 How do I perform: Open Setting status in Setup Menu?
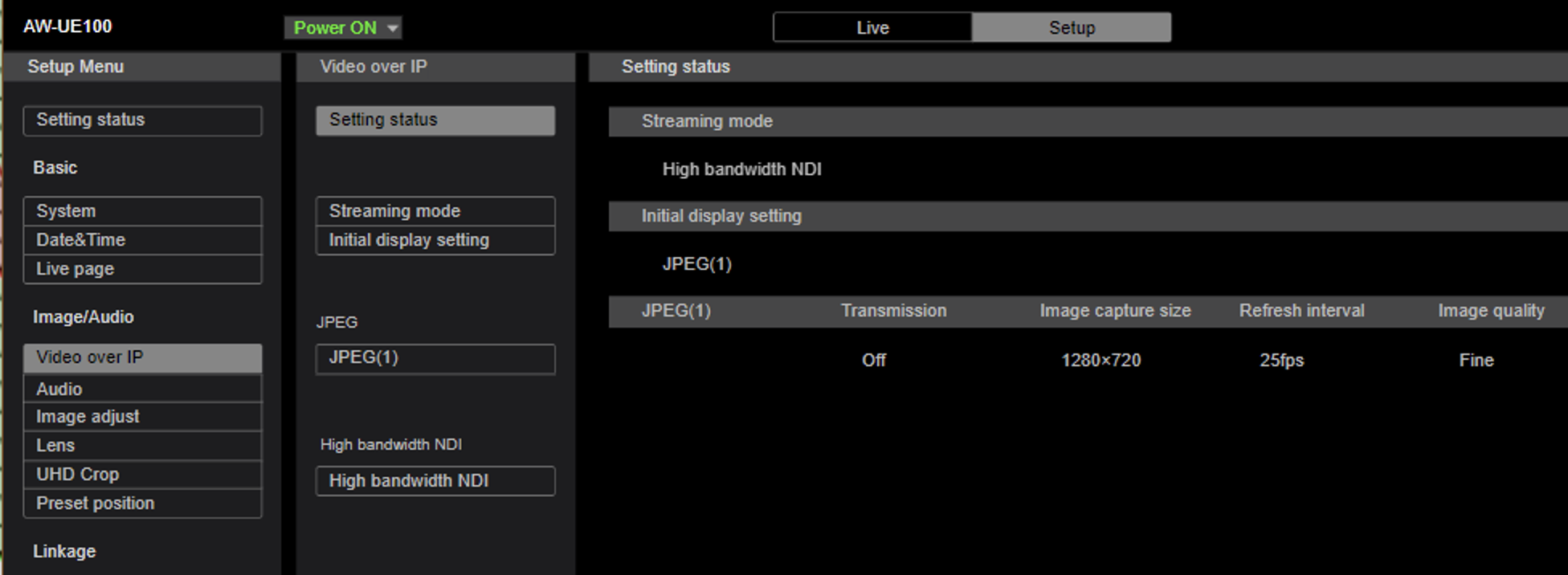point(142,120)
